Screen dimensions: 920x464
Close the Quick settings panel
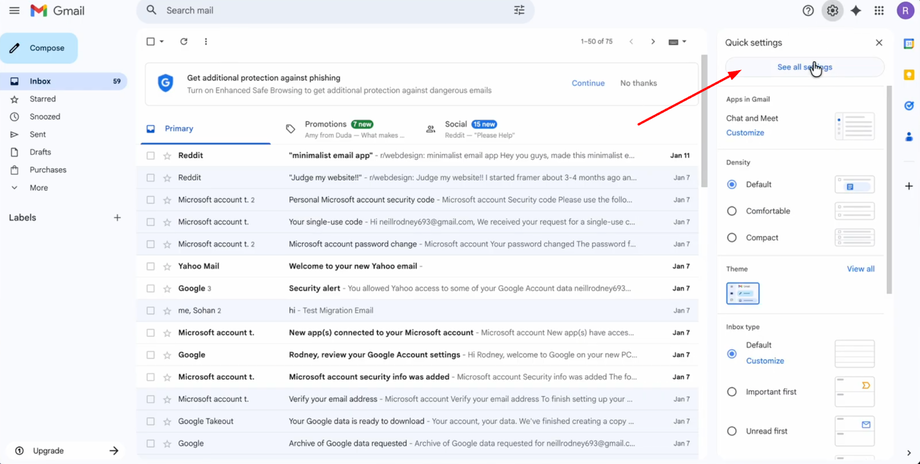coord(879,43)
